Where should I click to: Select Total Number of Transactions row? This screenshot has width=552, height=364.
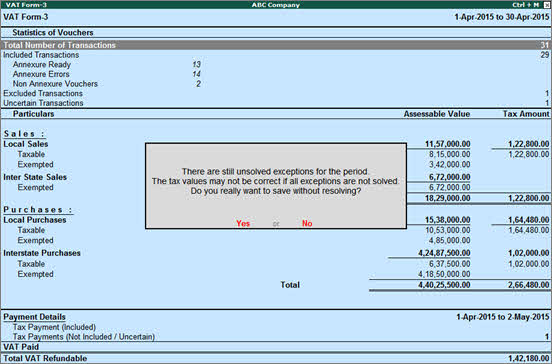[276, 45]
